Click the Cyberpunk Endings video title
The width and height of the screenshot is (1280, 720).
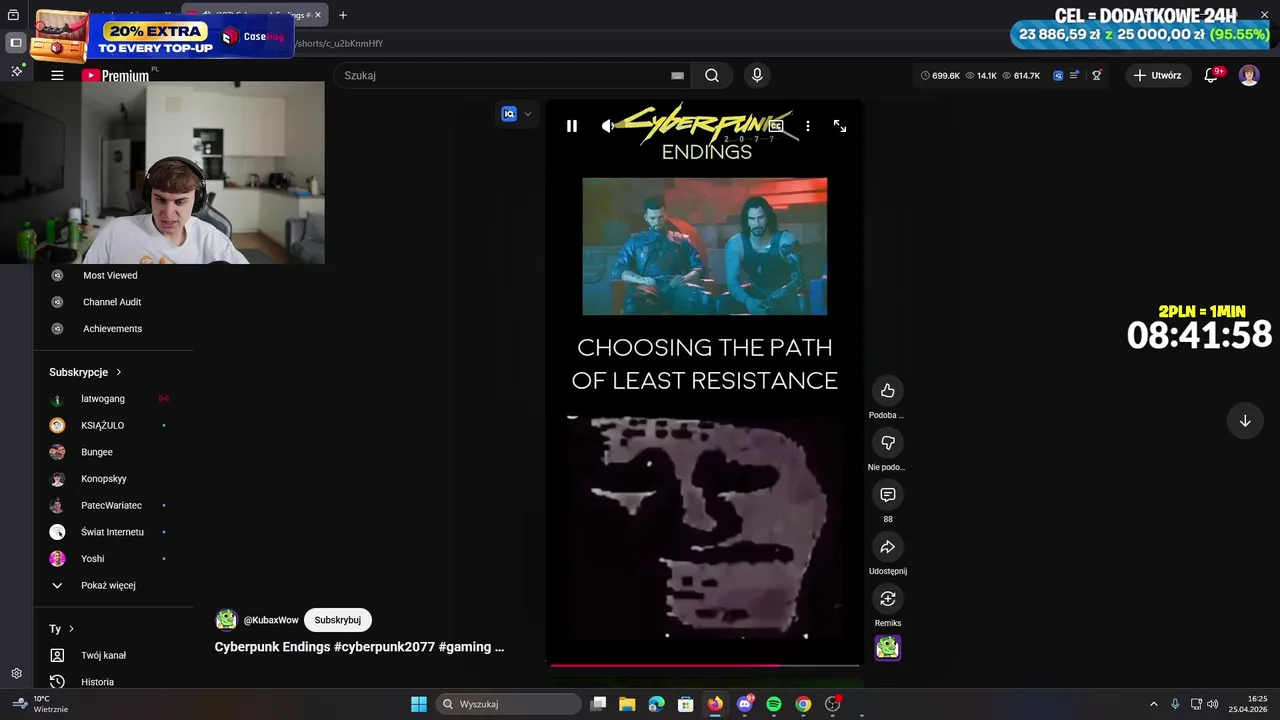tap(359, 647)
